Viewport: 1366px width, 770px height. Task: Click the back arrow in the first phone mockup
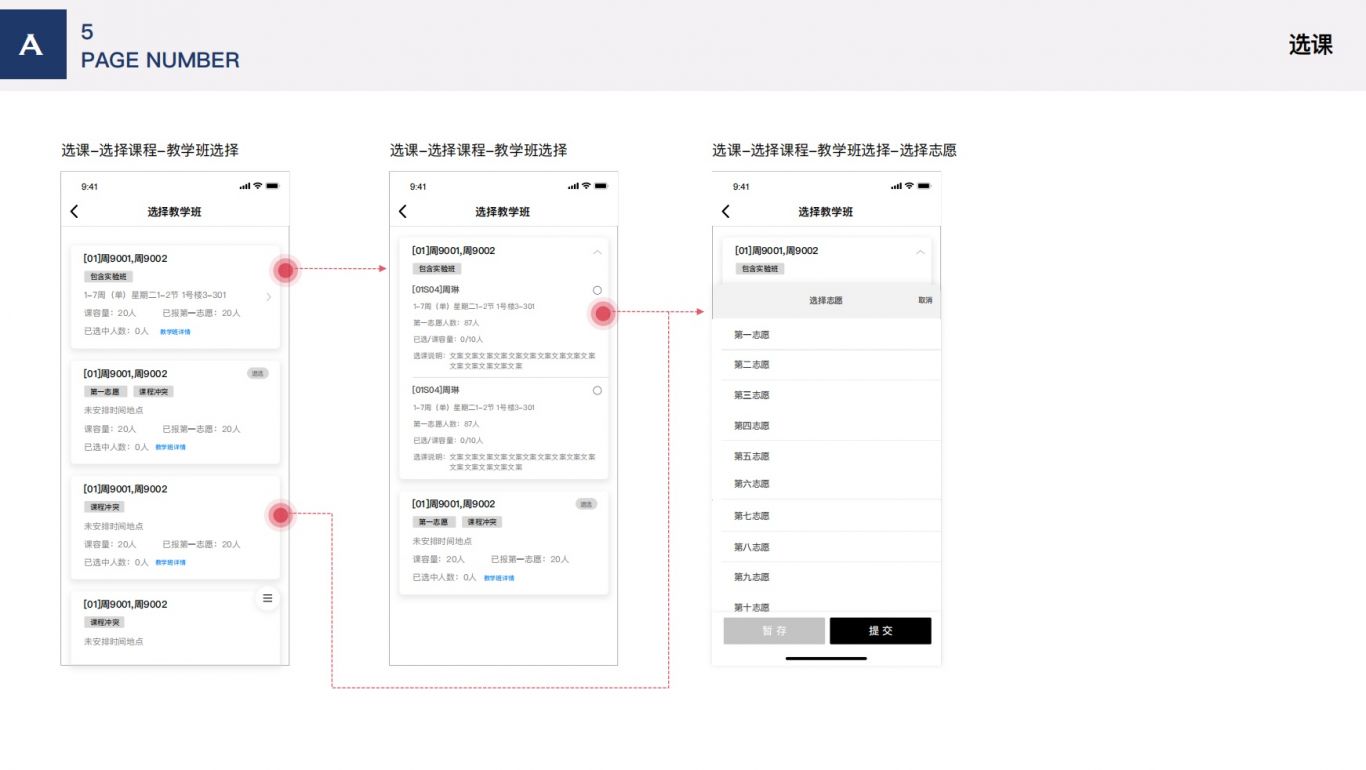[74, 211]
